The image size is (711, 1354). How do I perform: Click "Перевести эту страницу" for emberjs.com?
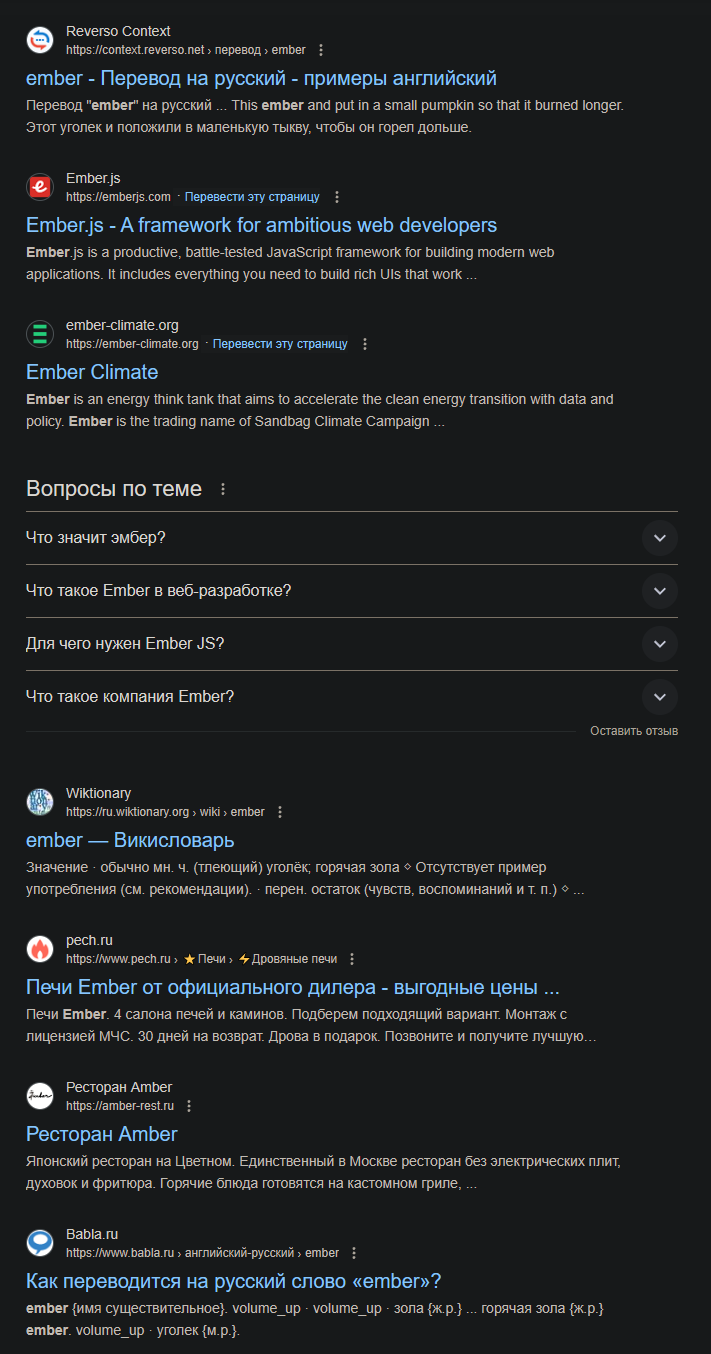click(x=252, y=197)
